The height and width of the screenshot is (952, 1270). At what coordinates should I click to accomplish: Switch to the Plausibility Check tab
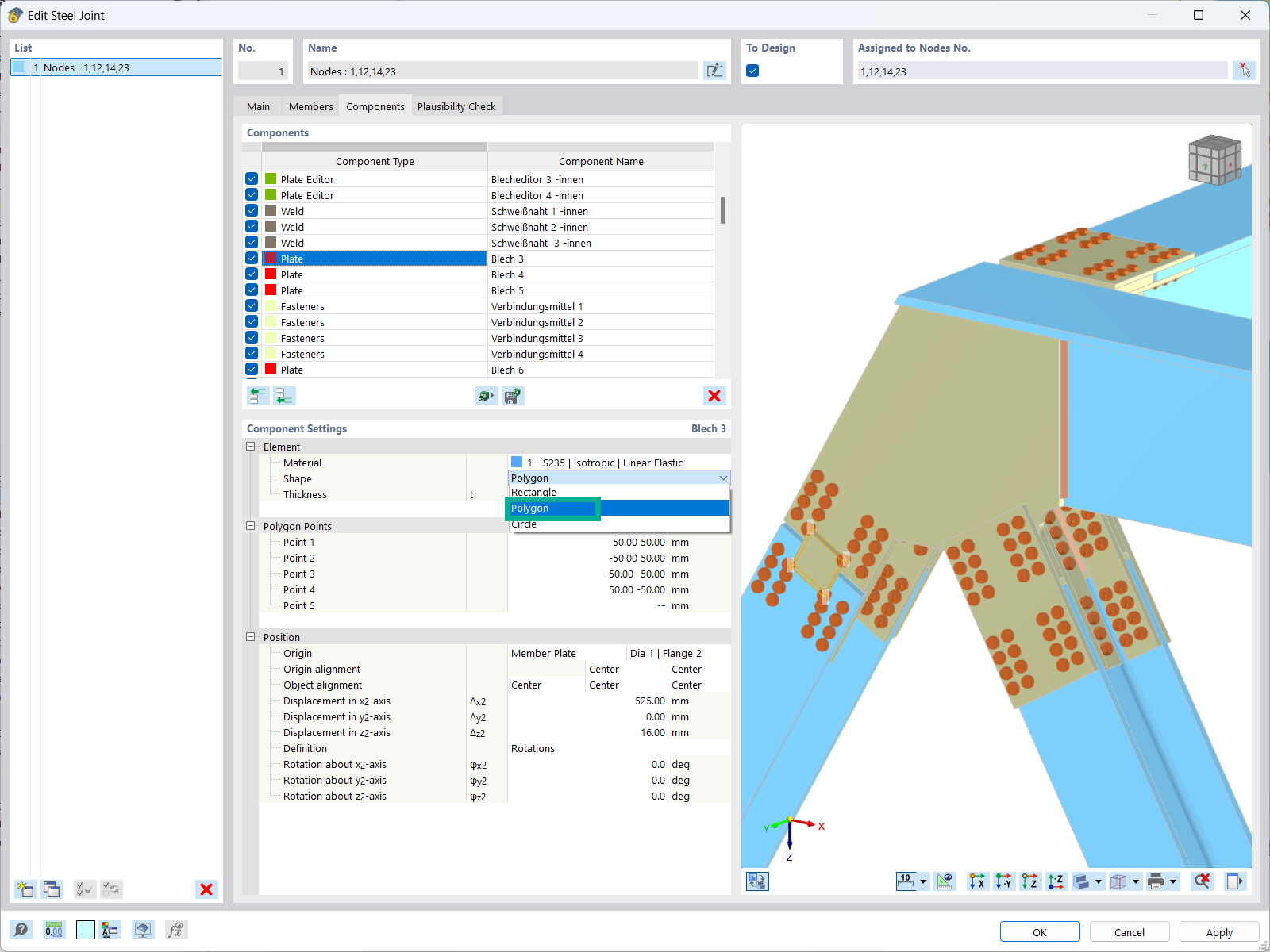456,106
